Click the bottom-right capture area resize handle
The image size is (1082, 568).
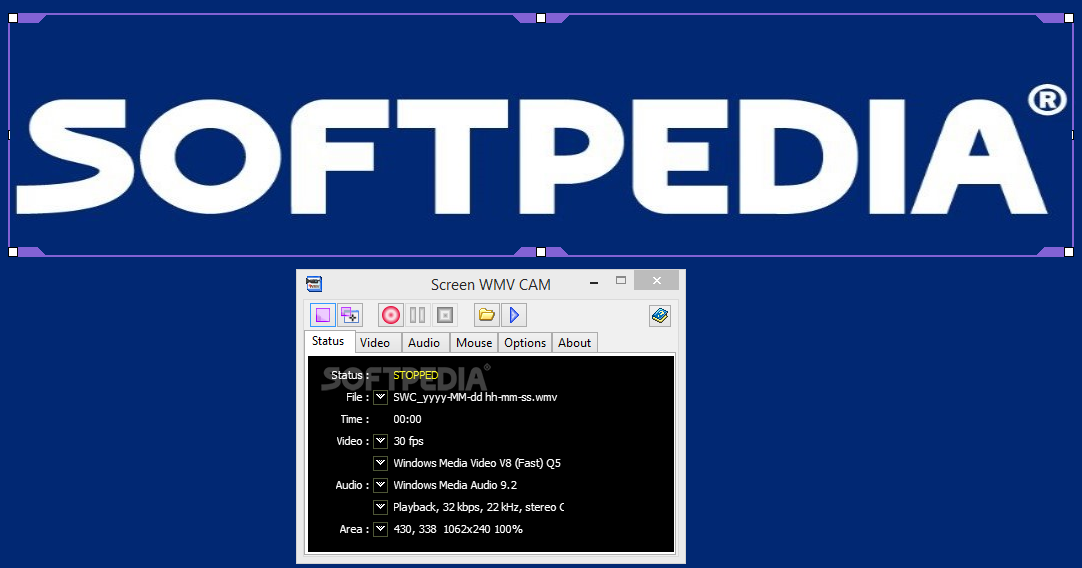(1069, 252)
